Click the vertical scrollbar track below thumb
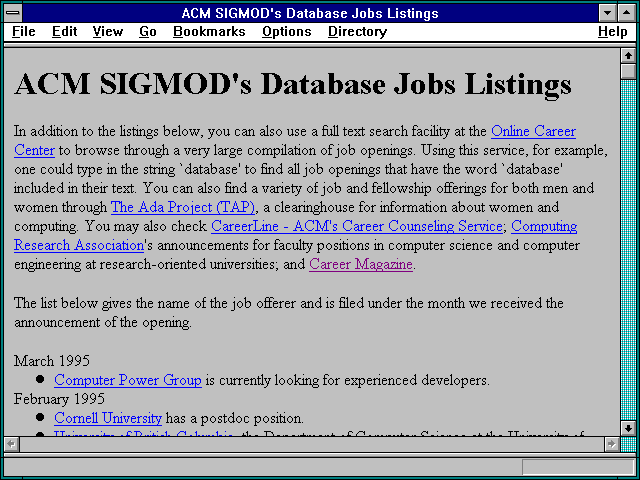This screenshot has width=640, height=480. tap(628, 250)
